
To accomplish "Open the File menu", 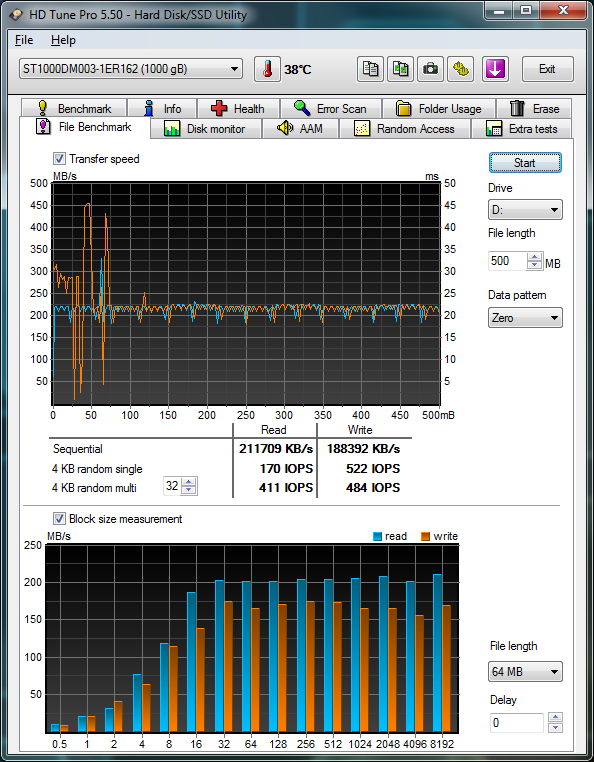I will (x=24, y=40).
